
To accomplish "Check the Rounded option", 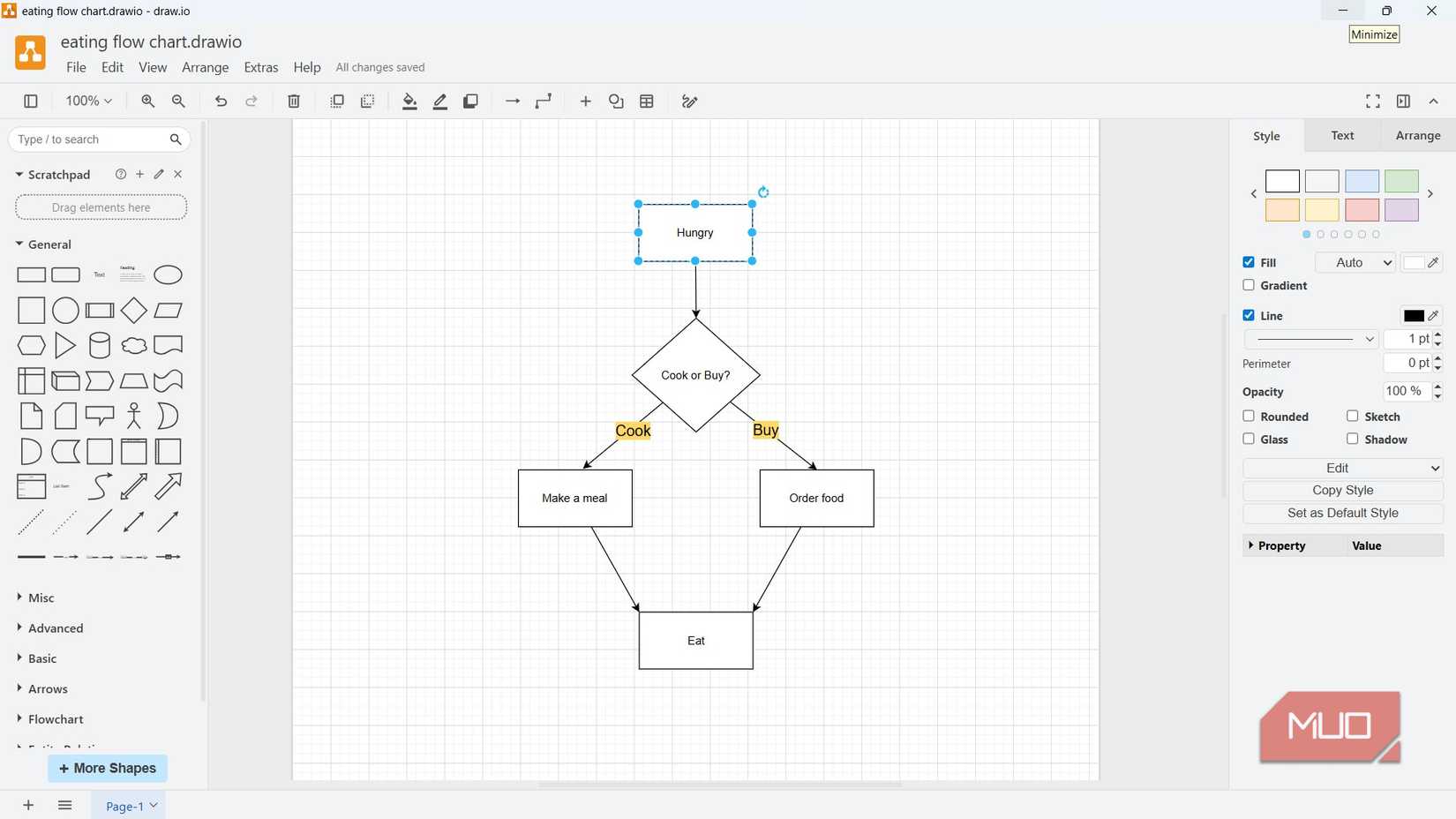I will pos(1249,416).
